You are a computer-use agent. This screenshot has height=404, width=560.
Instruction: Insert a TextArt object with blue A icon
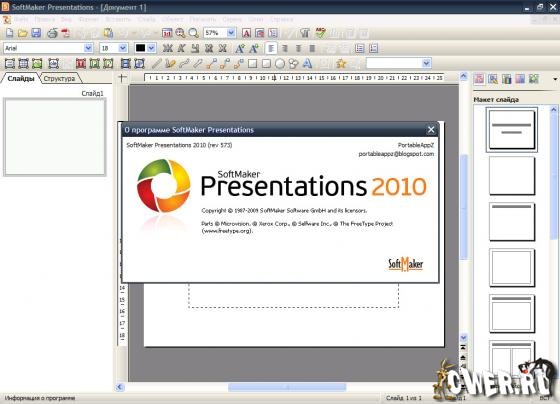coord(307,64)
